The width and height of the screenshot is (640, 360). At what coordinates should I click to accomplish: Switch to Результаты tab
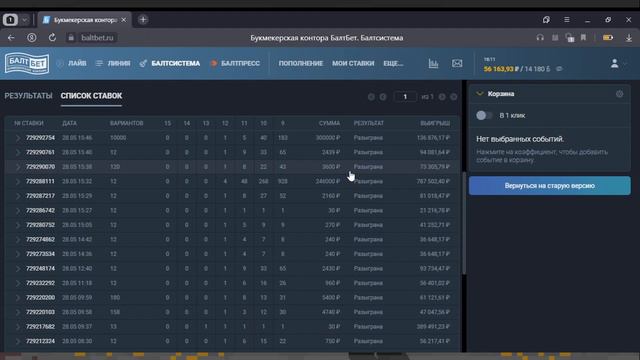tap(29, 96)
